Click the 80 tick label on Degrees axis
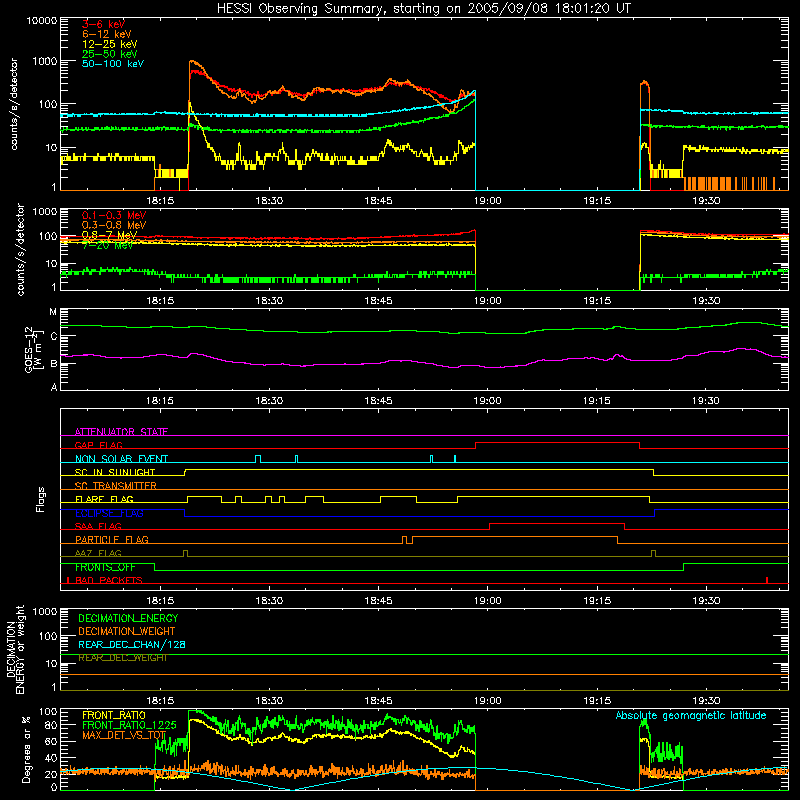 51,725
